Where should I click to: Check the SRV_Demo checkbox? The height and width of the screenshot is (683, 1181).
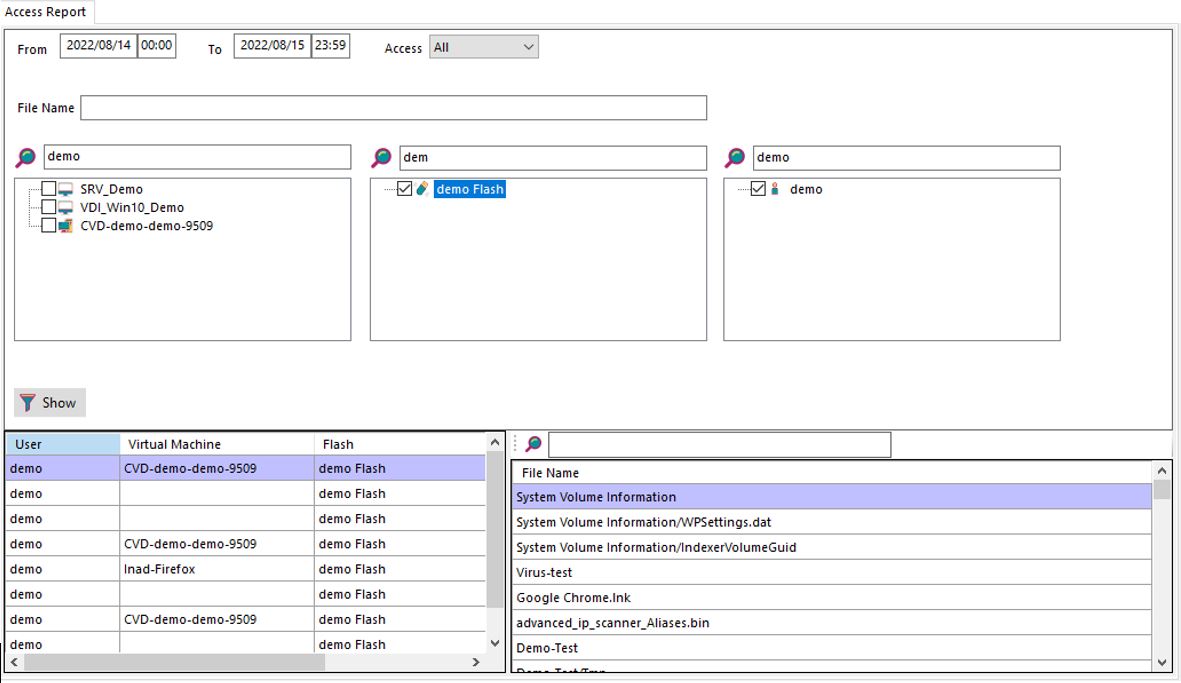tap(49, 189)
